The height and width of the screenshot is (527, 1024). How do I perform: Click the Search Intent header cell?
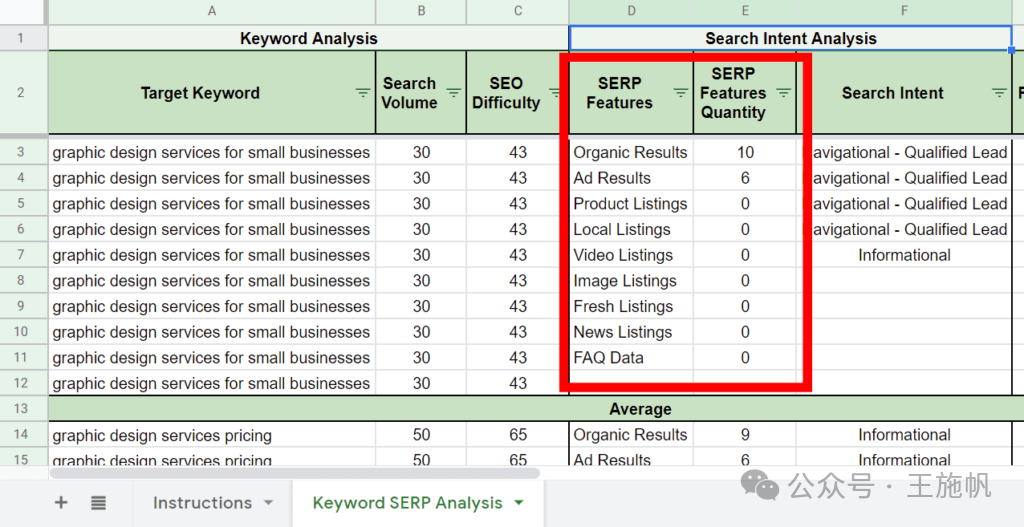(x=904, y=93)
